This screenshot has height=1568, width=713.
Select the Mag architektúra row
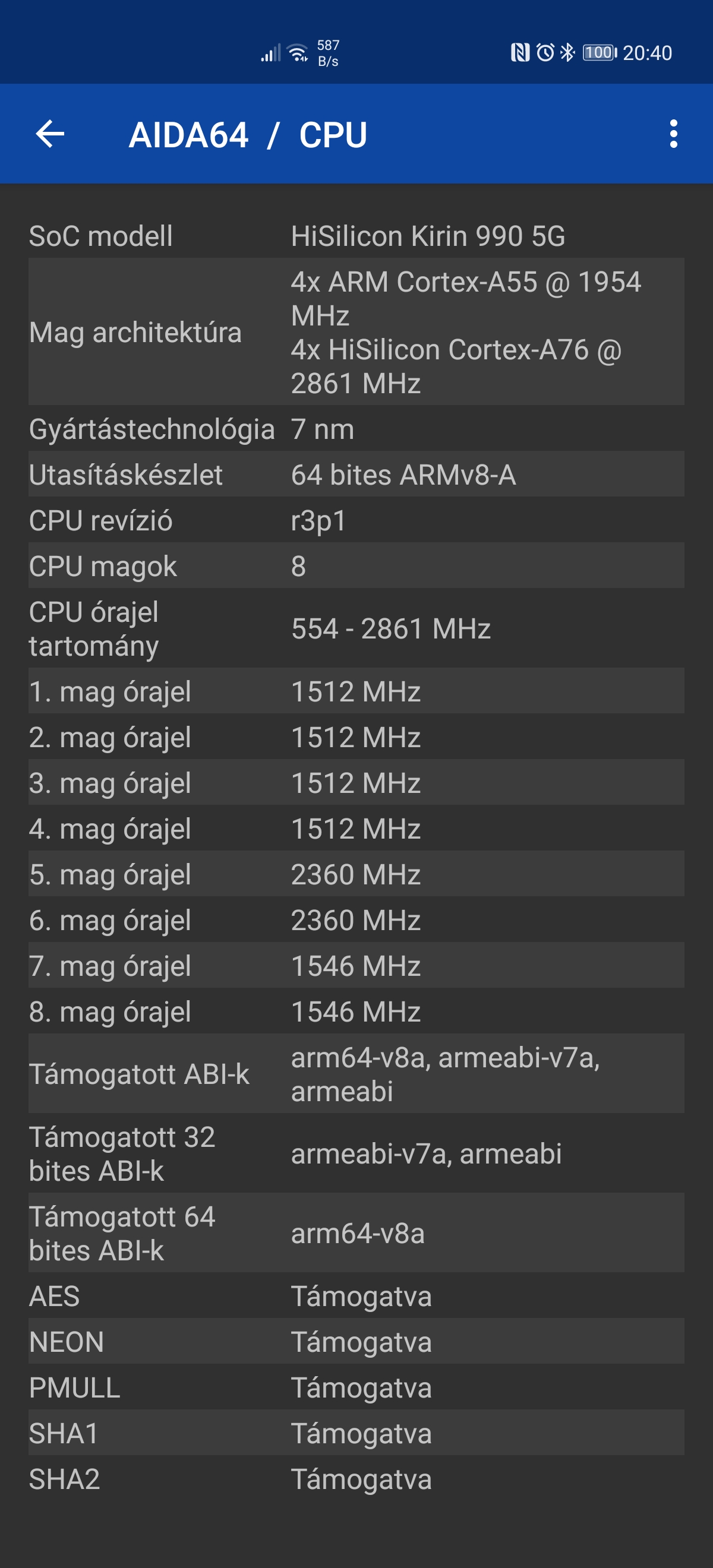point(356,333)
